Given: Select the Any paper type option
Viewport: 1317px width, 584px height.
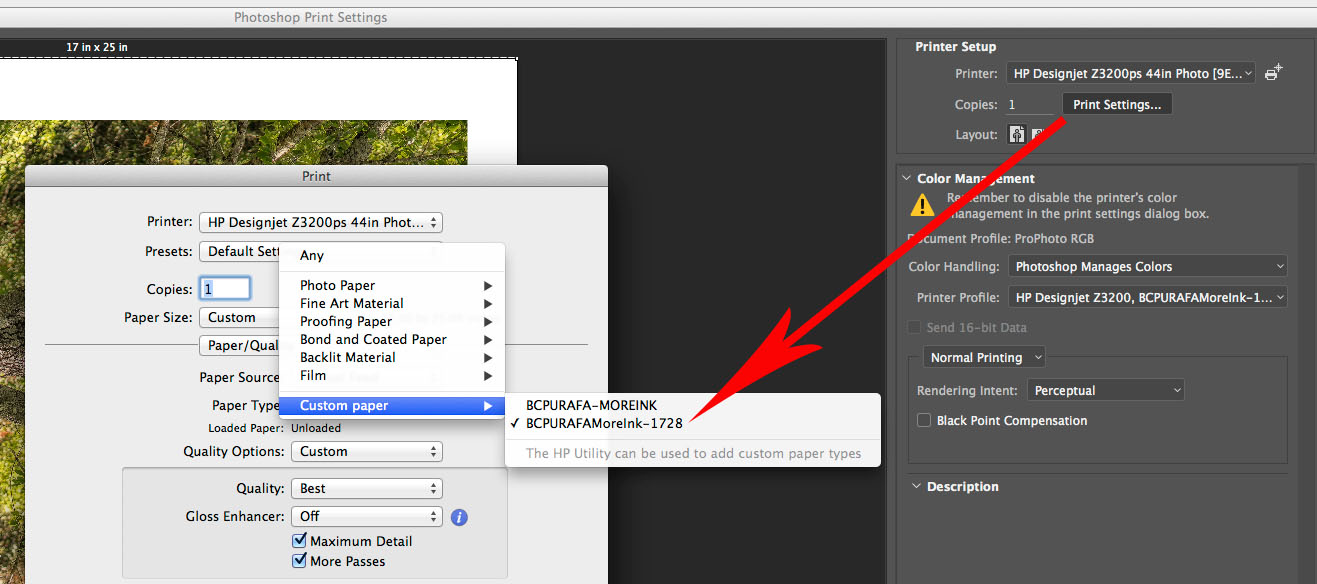Looking at the screenshot, I should click(x=312, y=256).
